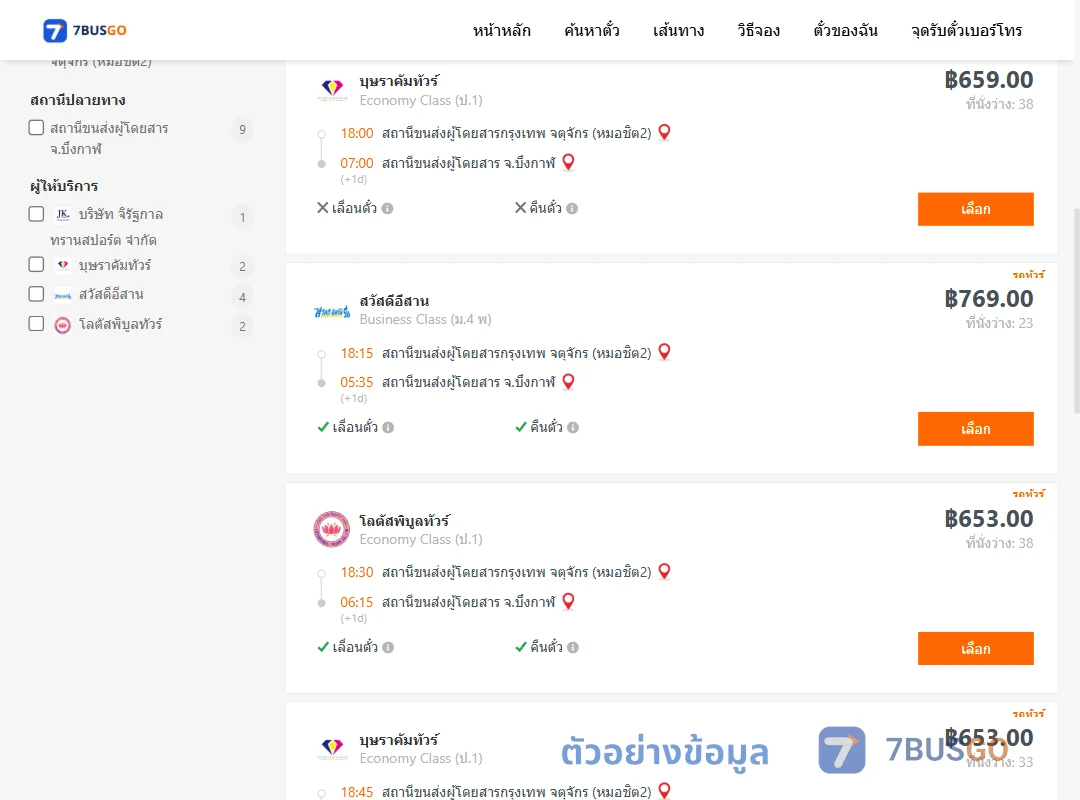Tick the บึงกาฬ destination station checkbox
Image resolution: width=1080 pixels, height=800 pixels.
tap(37, 127)
